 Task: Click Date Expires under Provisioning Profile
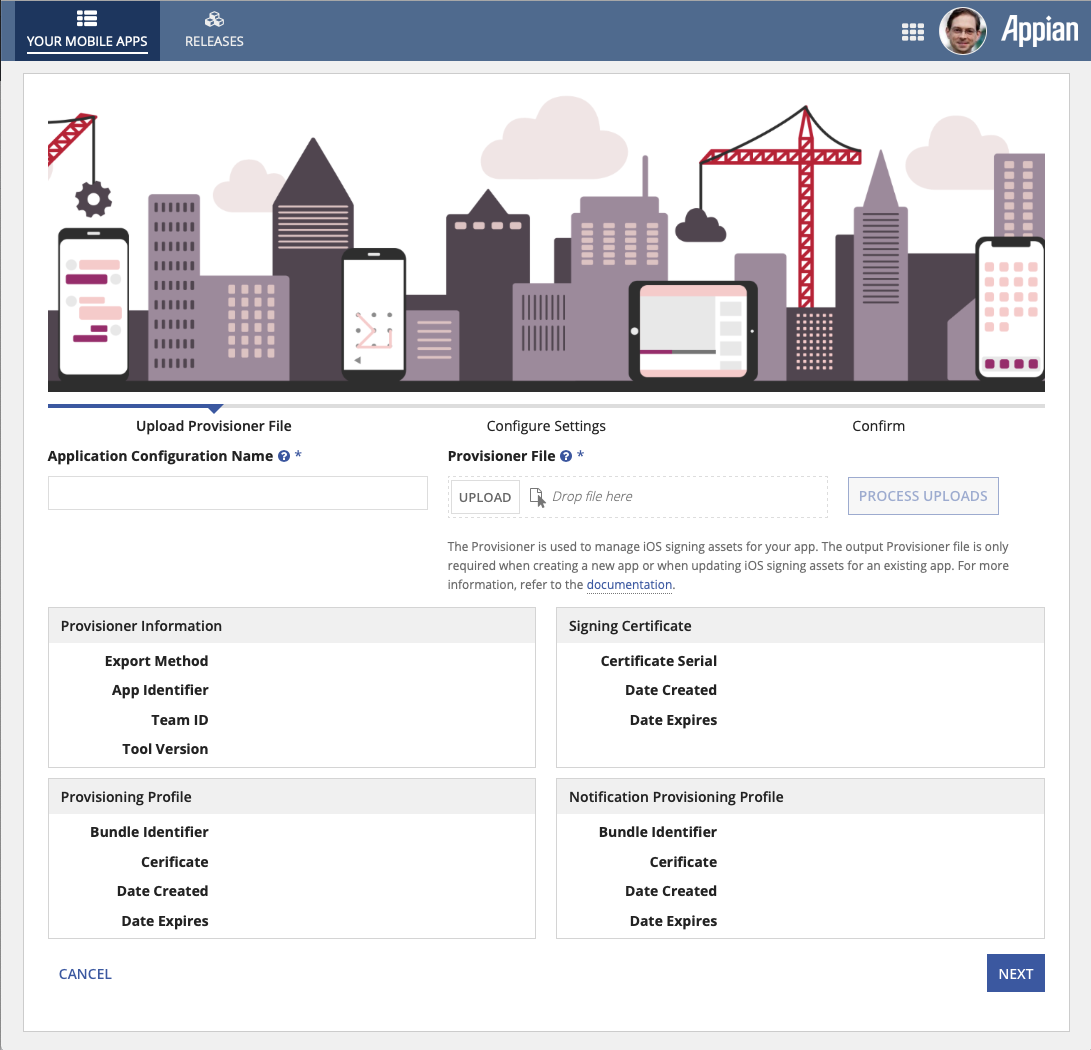click(165, 921)
